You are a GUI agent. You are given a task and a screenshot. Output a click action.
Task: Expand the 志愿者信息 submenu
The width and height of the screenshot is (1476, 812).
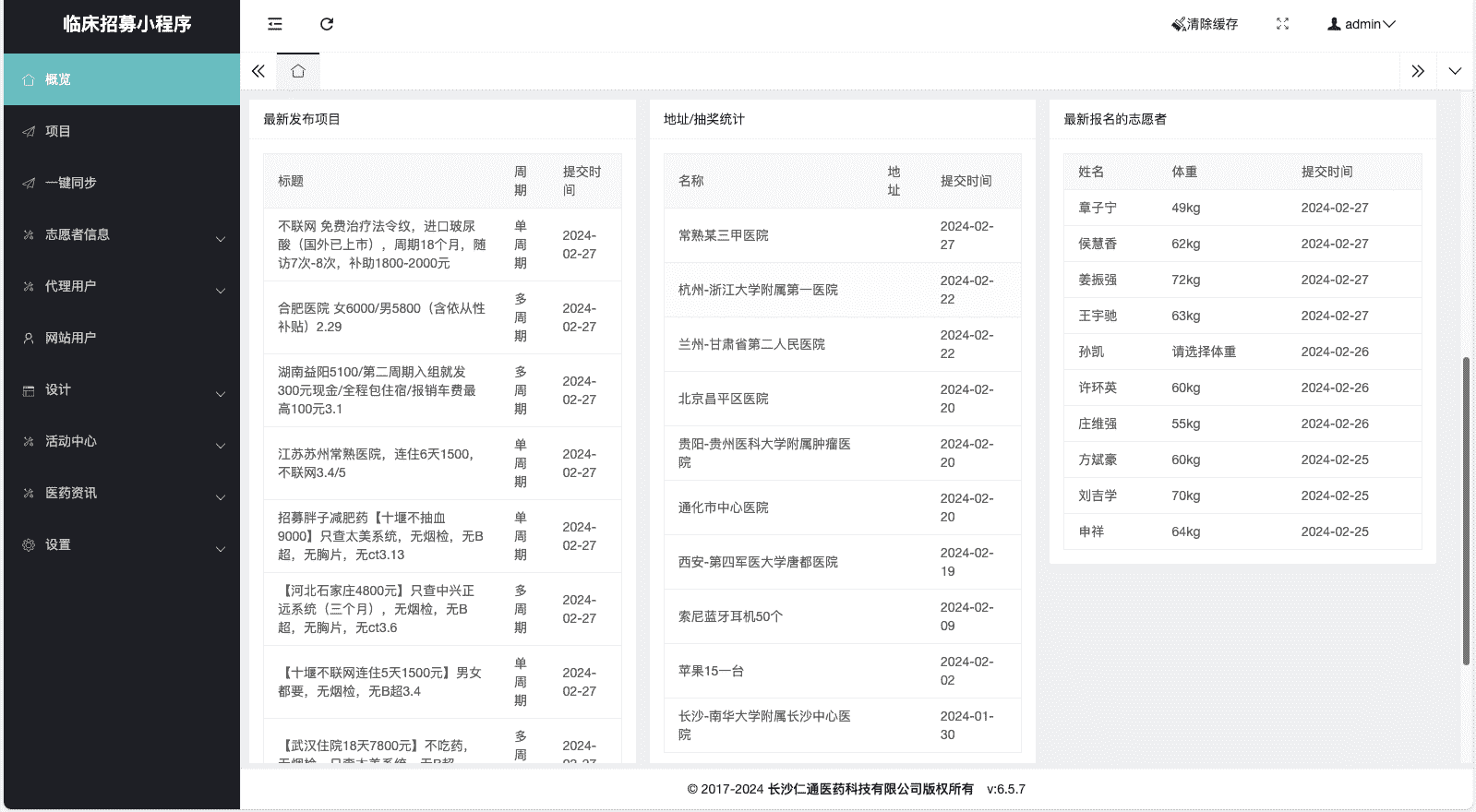click(x=122, y=234)
